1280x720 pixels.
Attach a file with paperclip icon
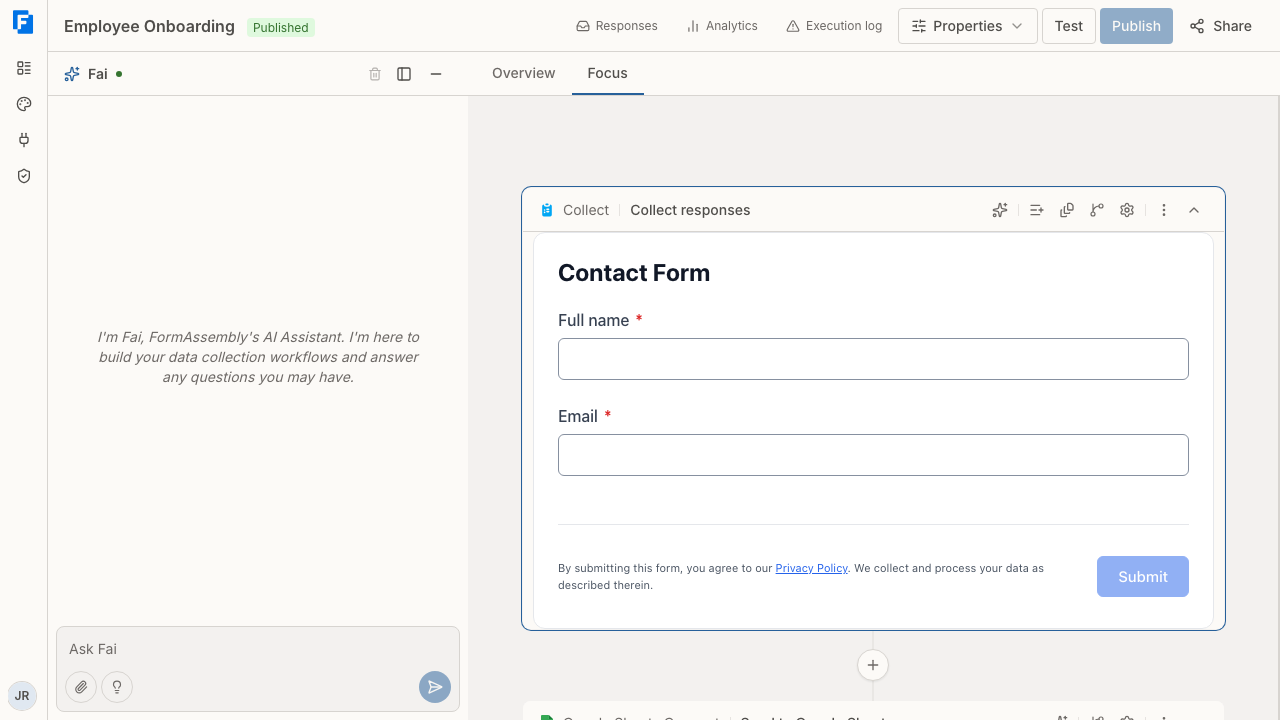pyautogui.click(x=81, y=687)
